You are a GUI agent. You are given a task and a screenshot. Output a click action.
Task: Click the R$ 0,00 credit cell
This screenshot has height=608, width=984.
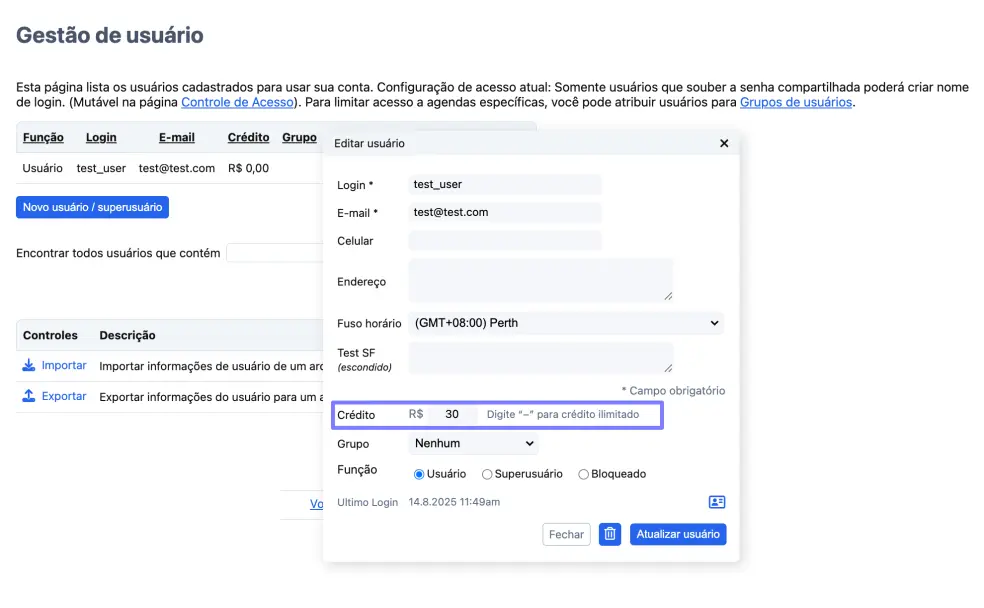tap(249, 168)
